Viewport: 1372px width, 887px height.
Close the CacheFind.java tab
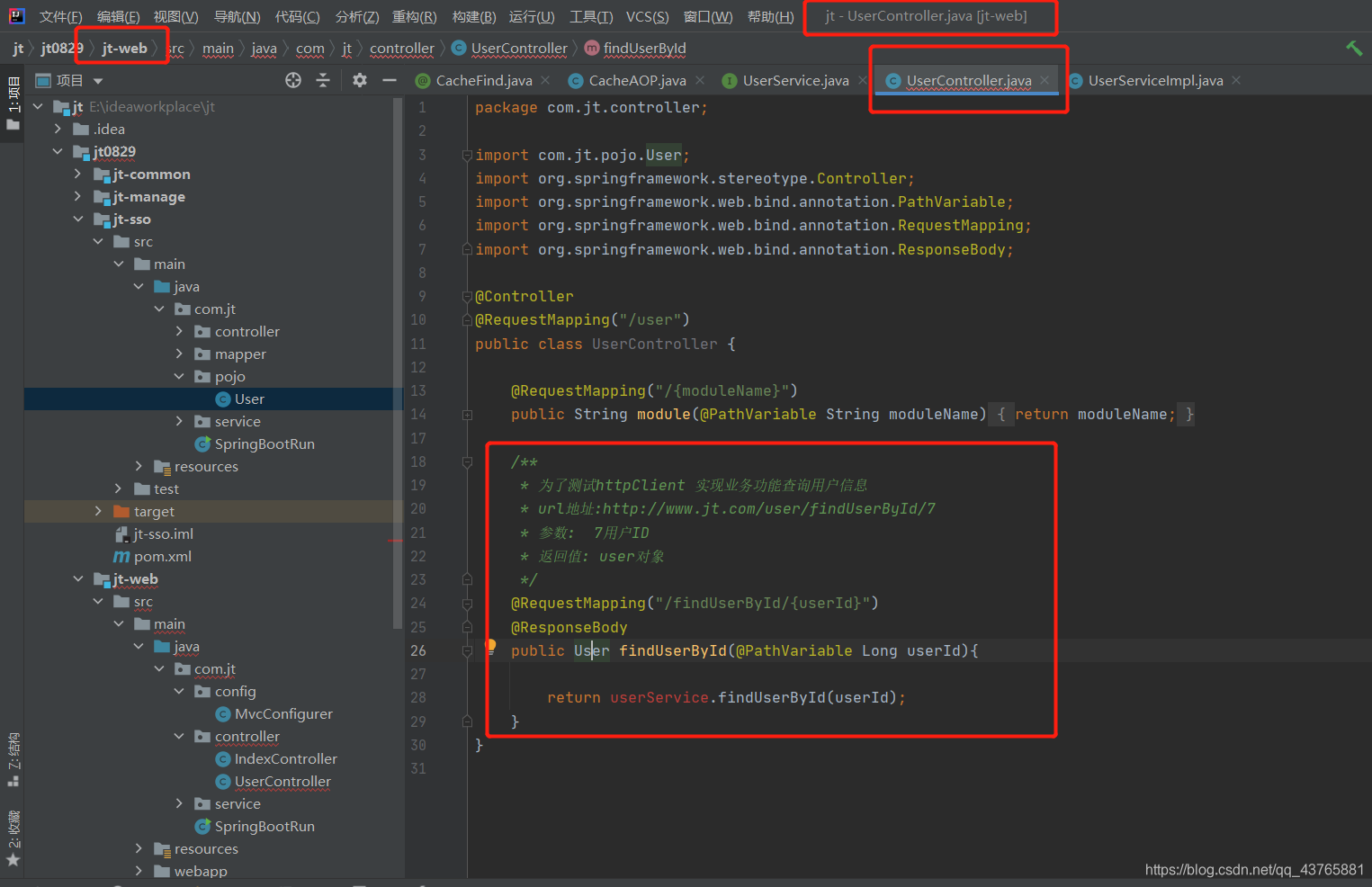[x=545, y=80]
